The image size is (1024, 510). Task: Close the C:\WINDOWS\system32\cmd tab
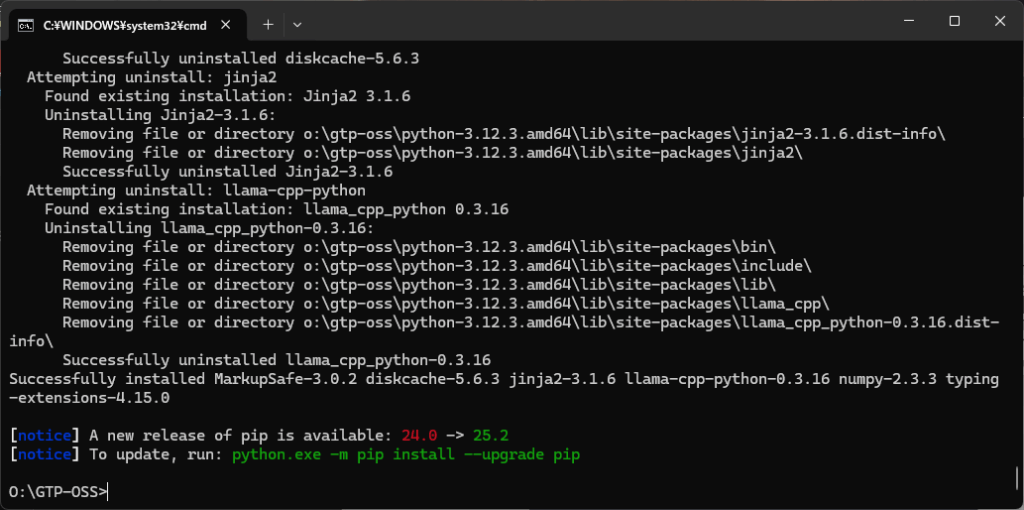pos(225,25)
